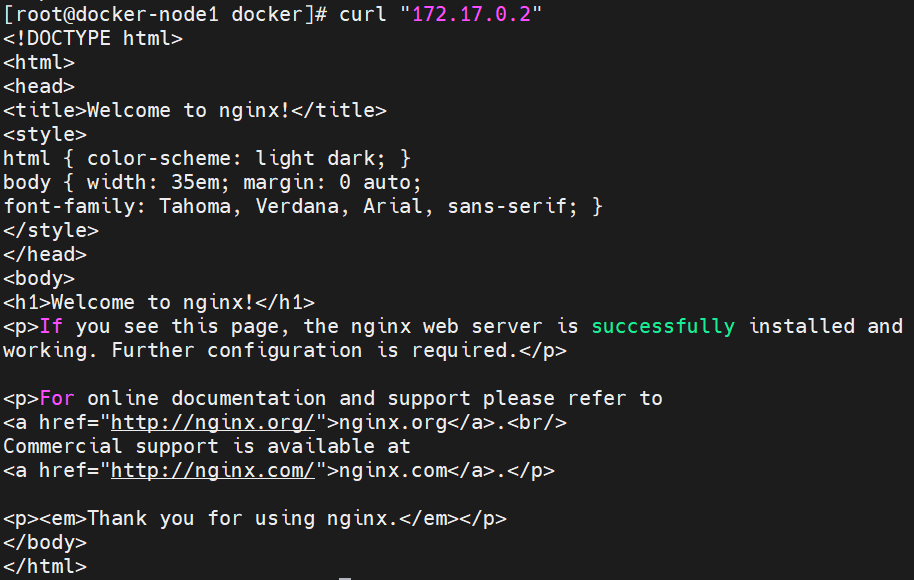This screenshot has width=914, height=580.
Task: Click the Commercial support is available line
Action: pos(207,446)
